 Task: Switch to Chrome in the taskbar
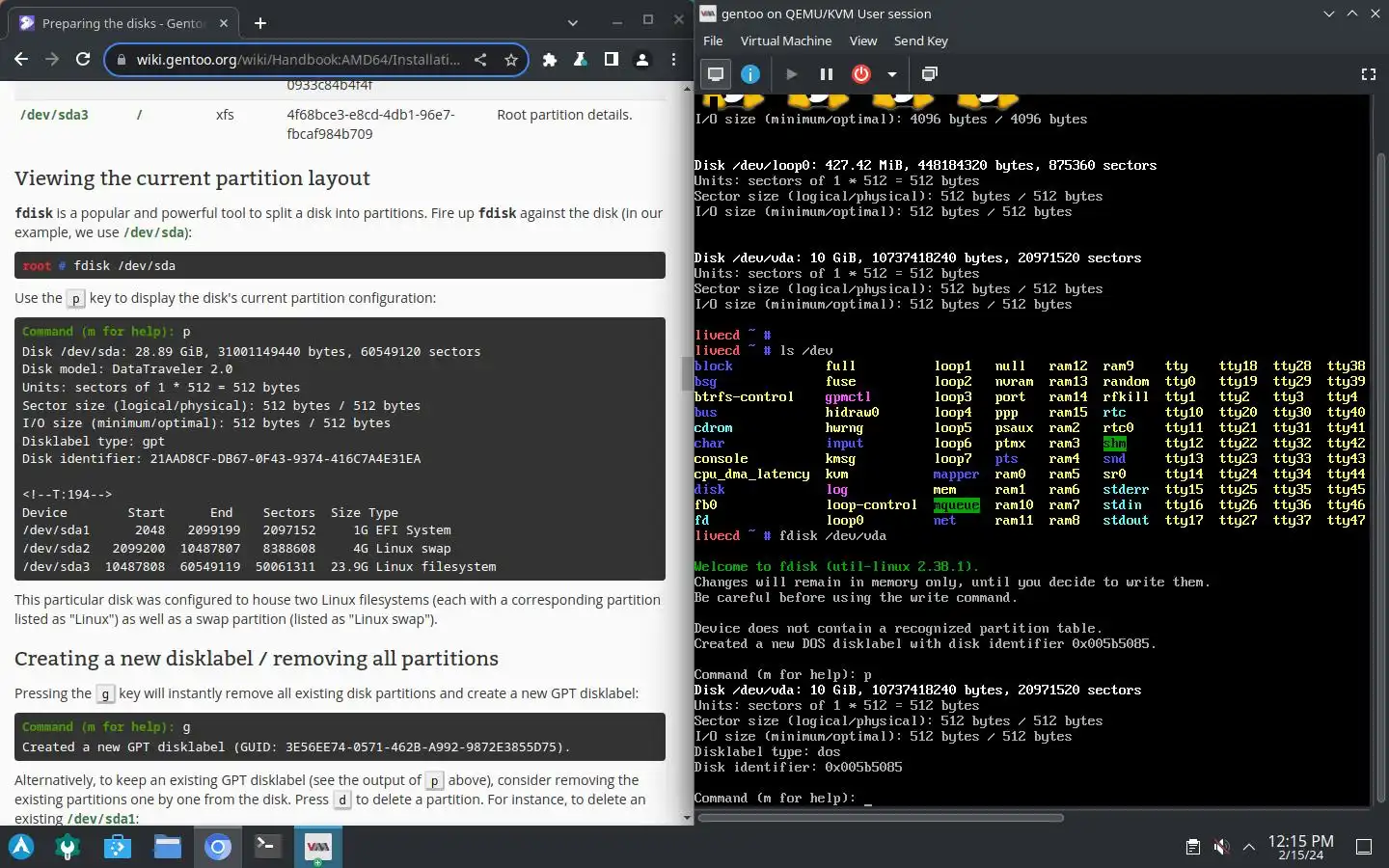[218, 847]
